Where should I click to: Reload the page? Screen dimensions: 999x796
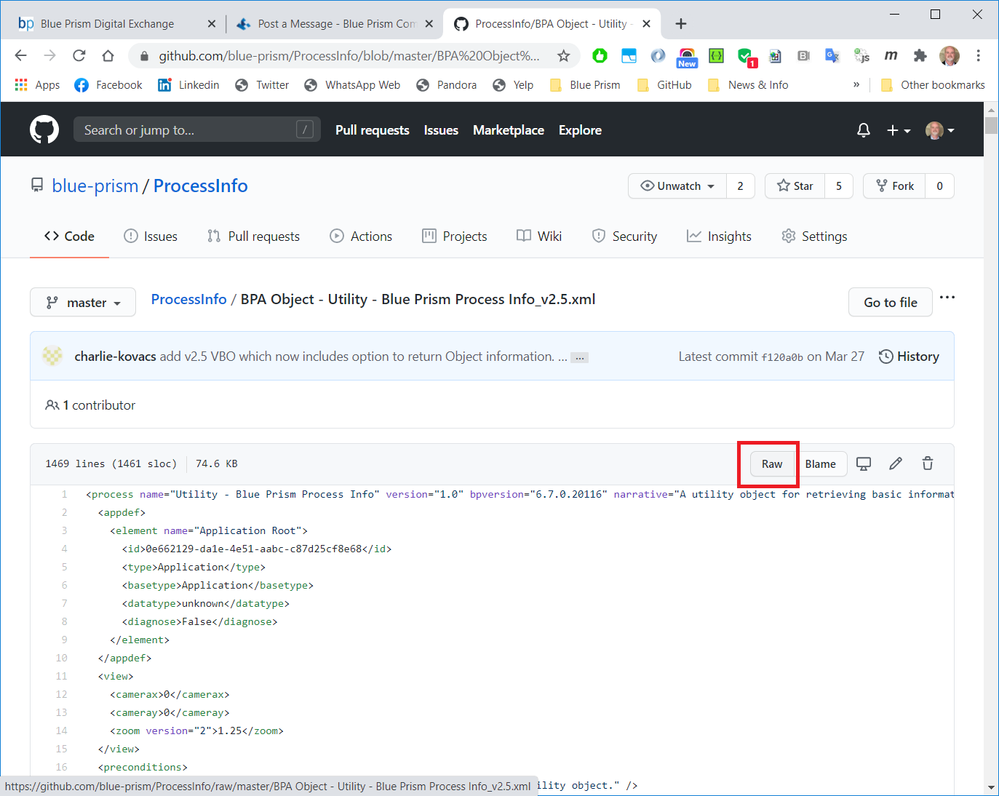tap(79, 56)
